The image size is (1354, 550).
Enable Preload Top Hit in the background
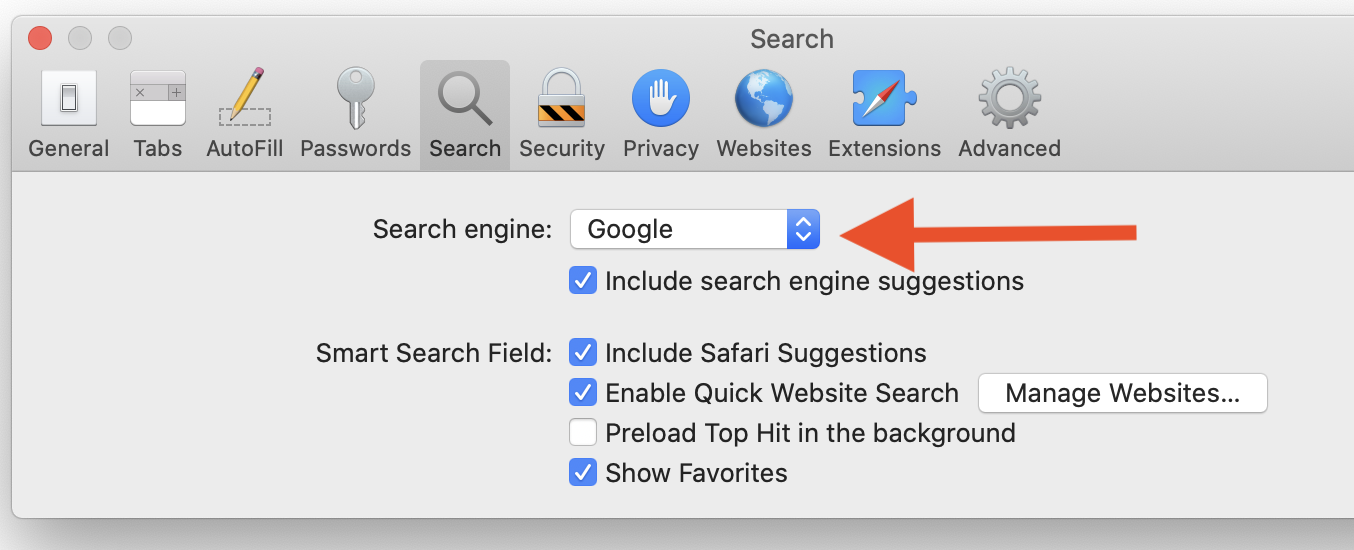click(583, 433)
